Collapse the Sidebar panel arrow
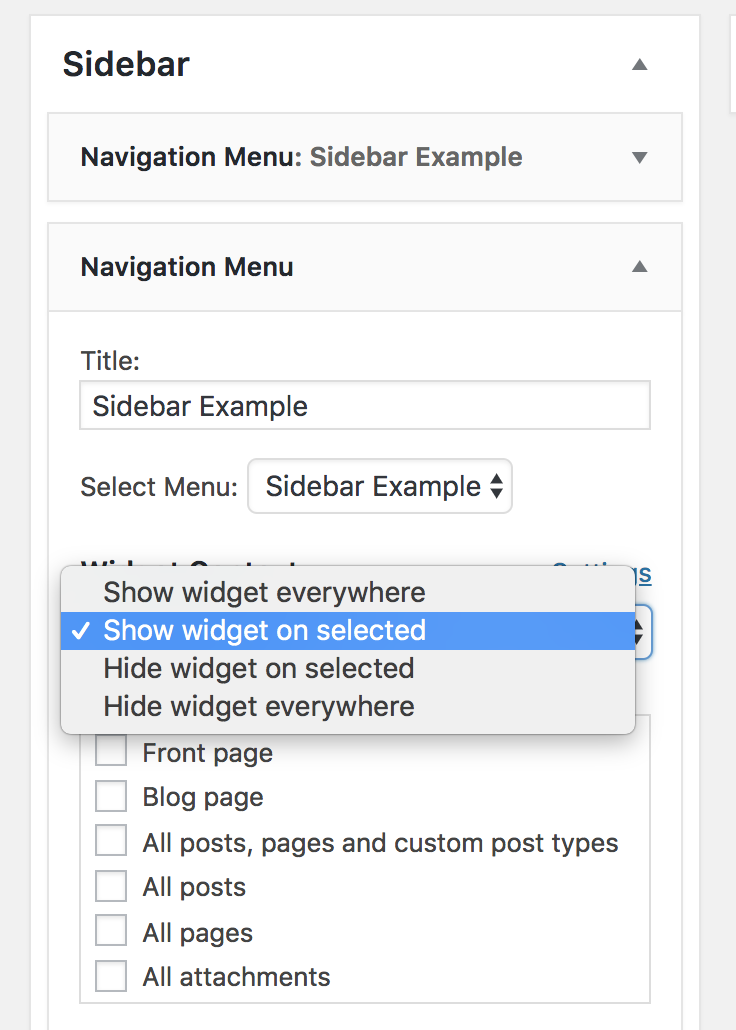This screenshot has height=1030, width=736. tap(639, 64)
